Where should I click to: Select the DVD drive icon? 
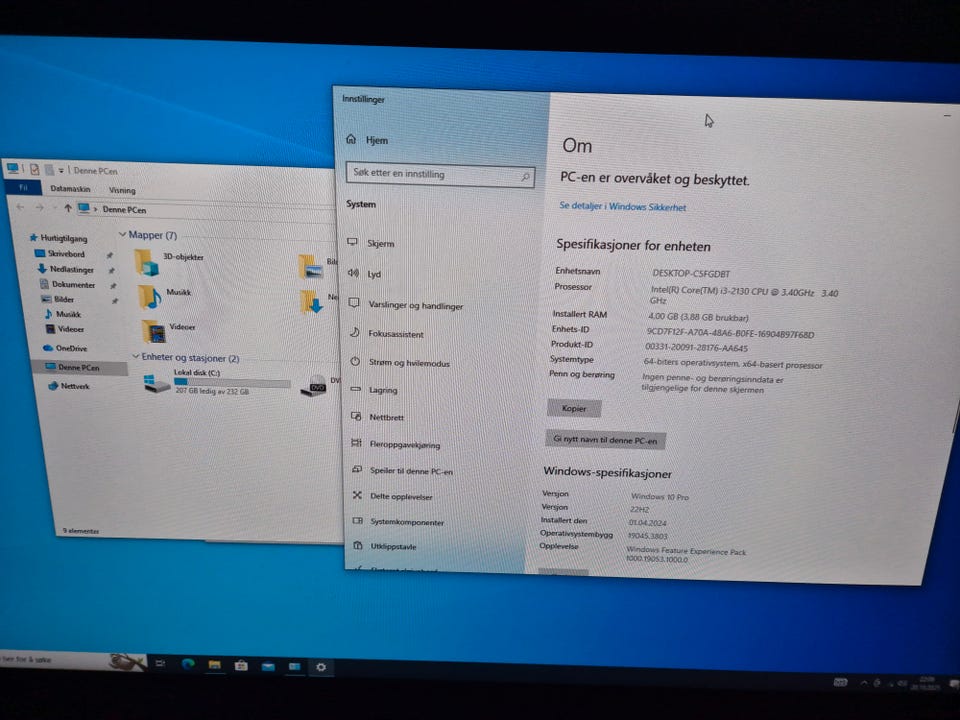[313, 386]
